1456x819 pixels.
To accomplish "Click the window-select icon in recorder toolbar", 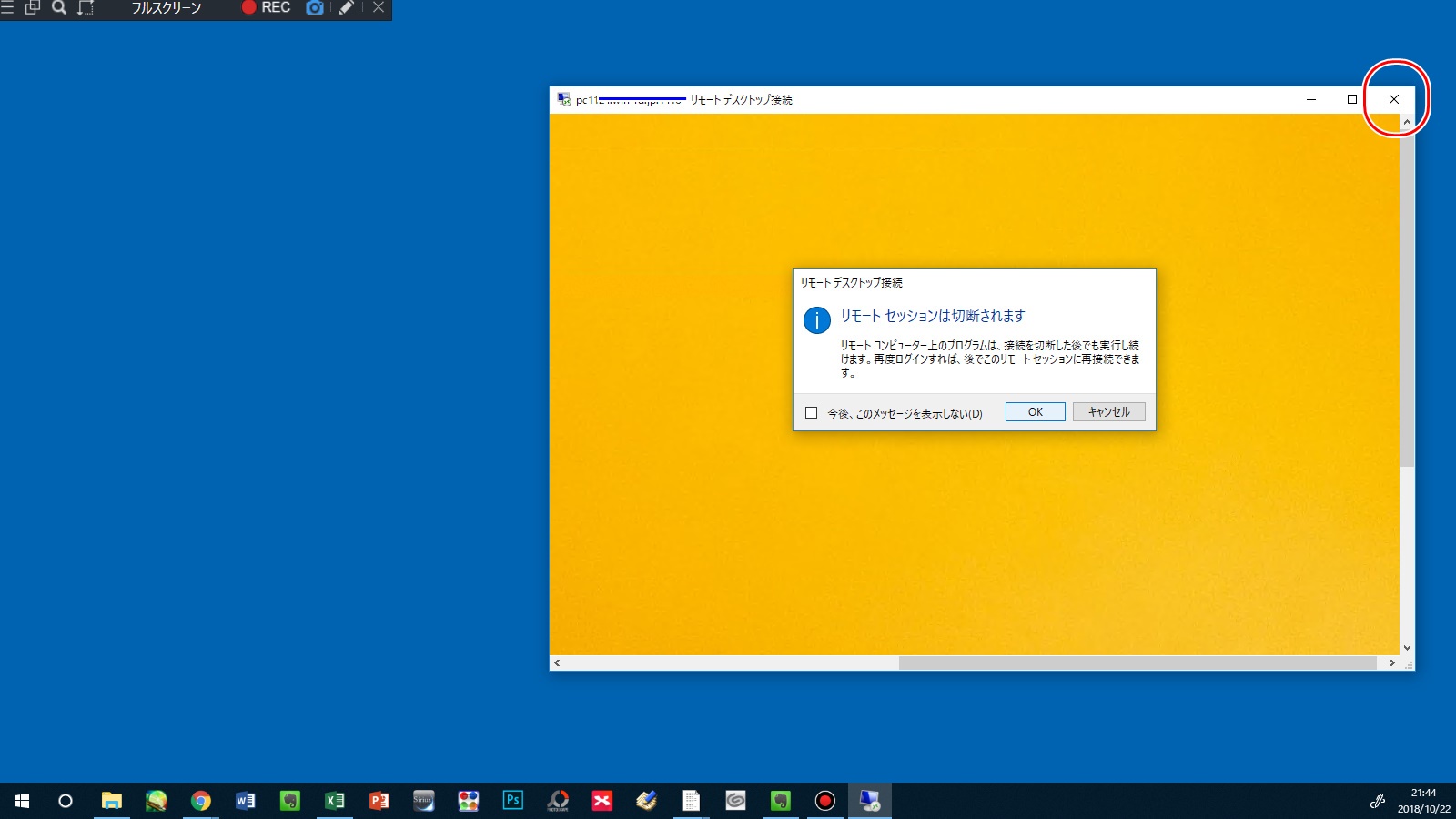I will [33, 8].
